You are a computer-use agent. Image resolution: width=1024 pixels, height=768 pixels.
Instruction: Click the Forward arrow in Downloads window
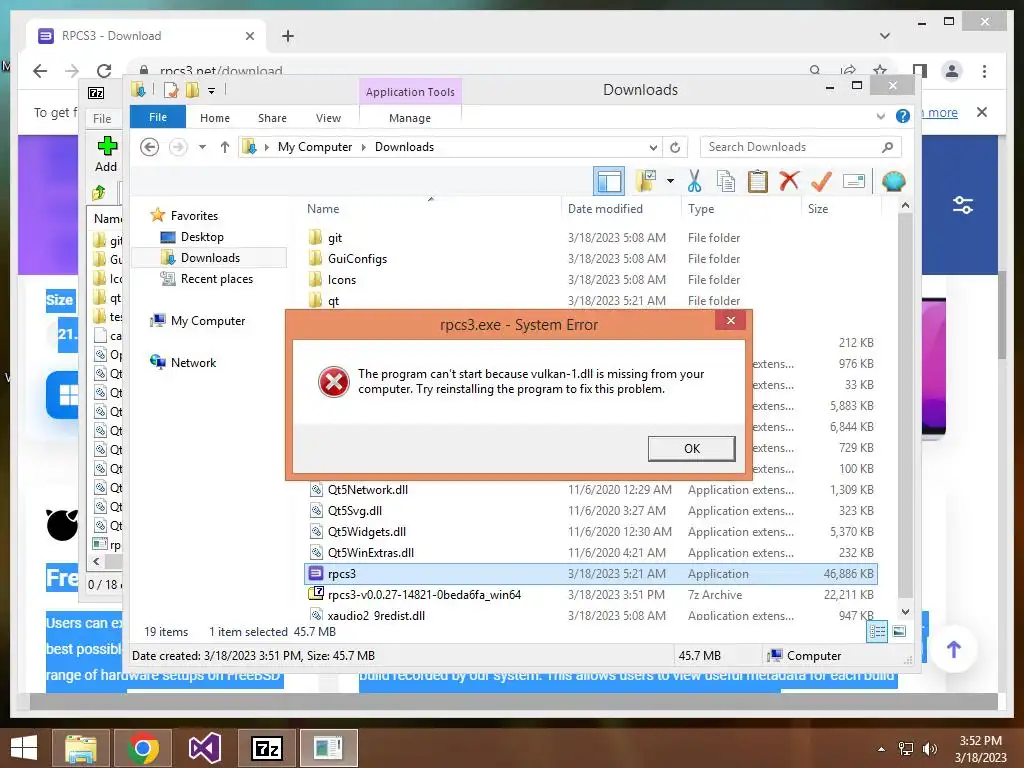click(x=178, y=147)
